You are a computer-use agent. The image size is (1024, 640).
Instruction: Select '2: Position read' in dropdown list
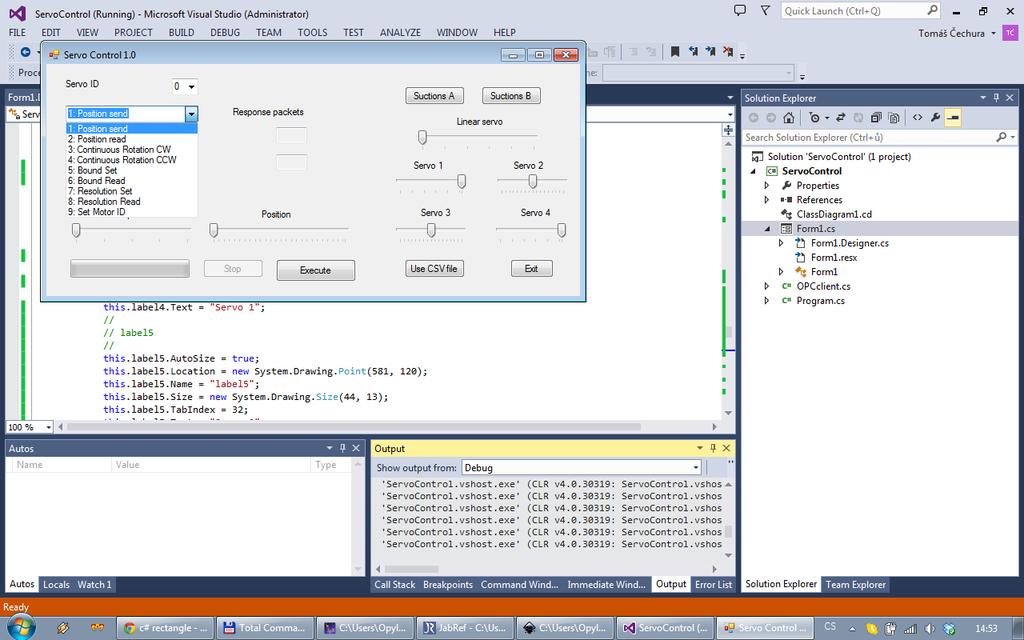131,139
